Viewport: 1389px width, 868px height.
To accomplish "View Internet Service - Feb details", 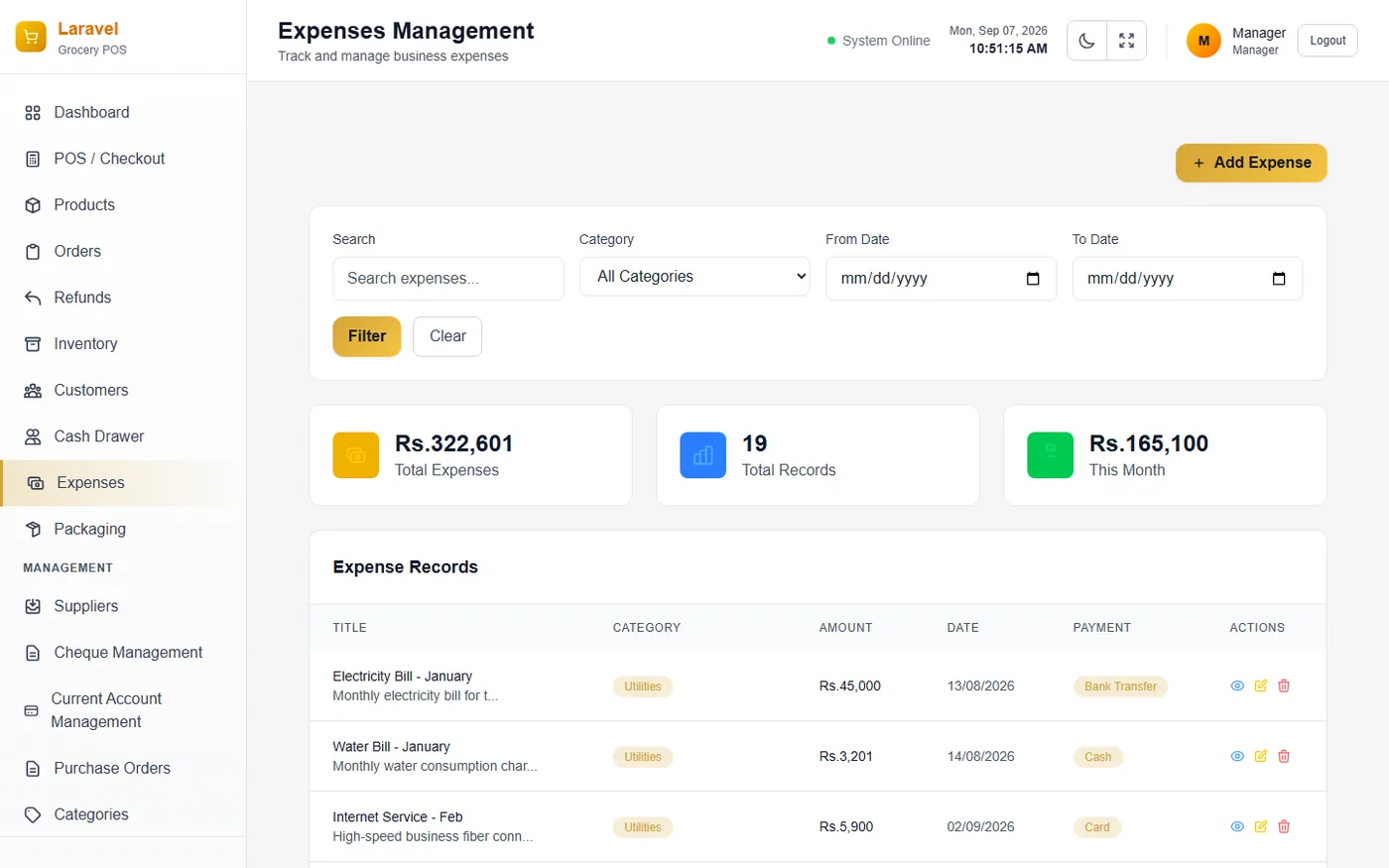I will [1237, 826].
